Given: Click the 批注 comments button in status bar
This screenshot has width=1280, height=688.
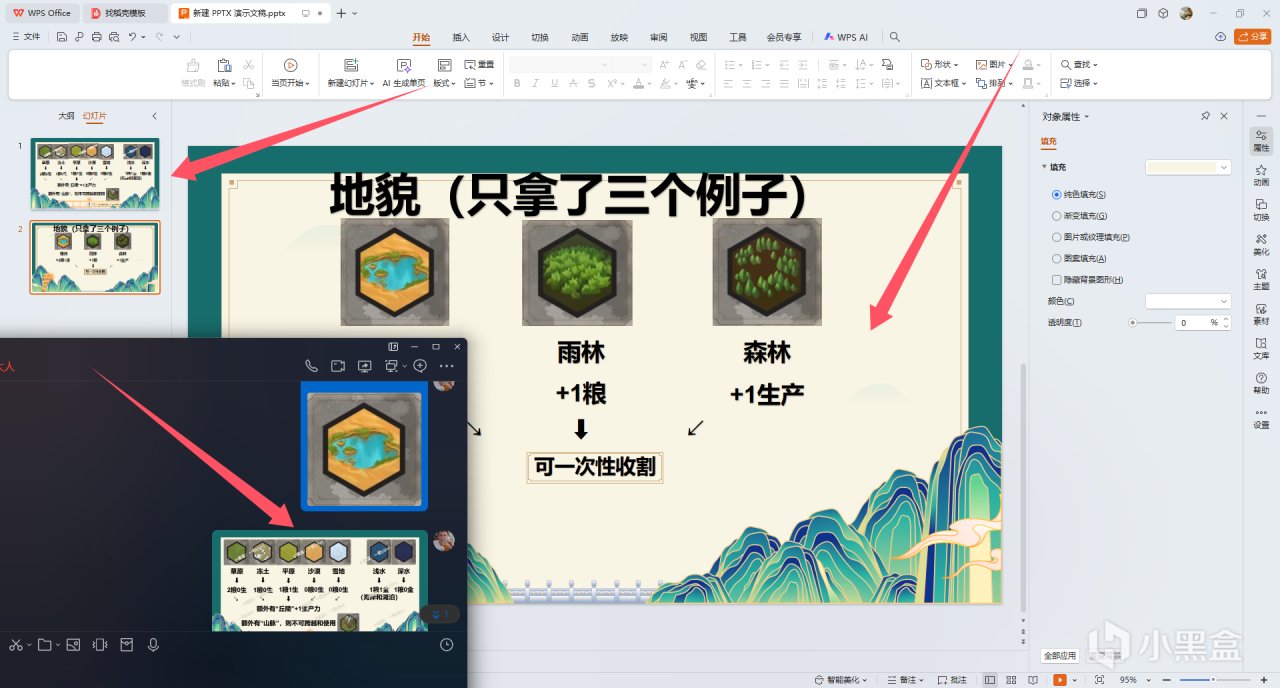Looking at the screenshot, I should [x=954, y=680].
